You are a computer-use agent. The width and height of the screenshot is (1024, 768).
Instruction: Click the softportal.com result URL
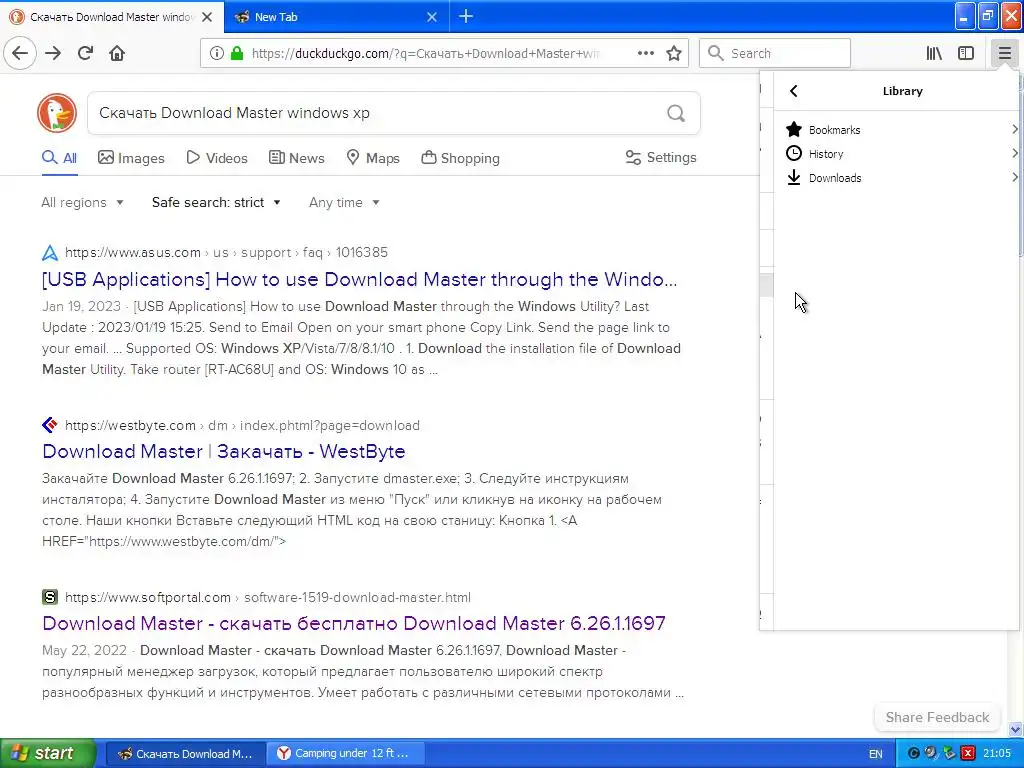268,597
